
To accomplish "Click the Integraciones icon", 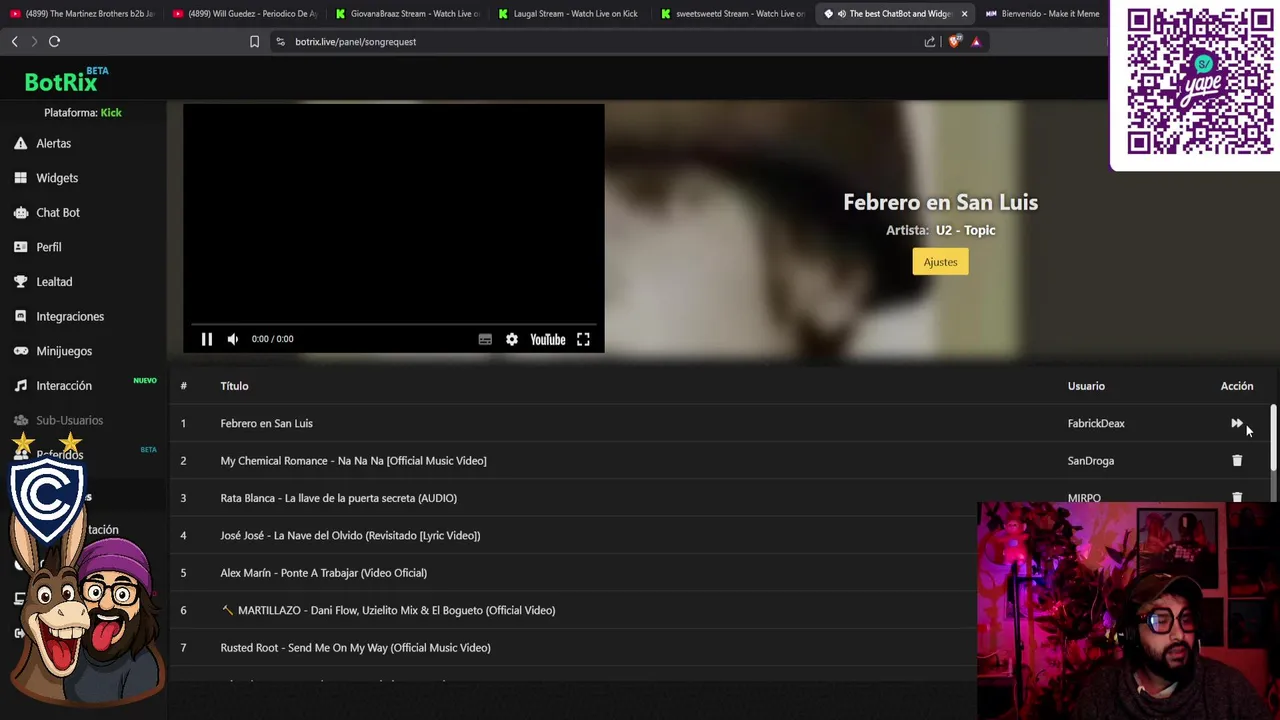I will click(20, 316).
